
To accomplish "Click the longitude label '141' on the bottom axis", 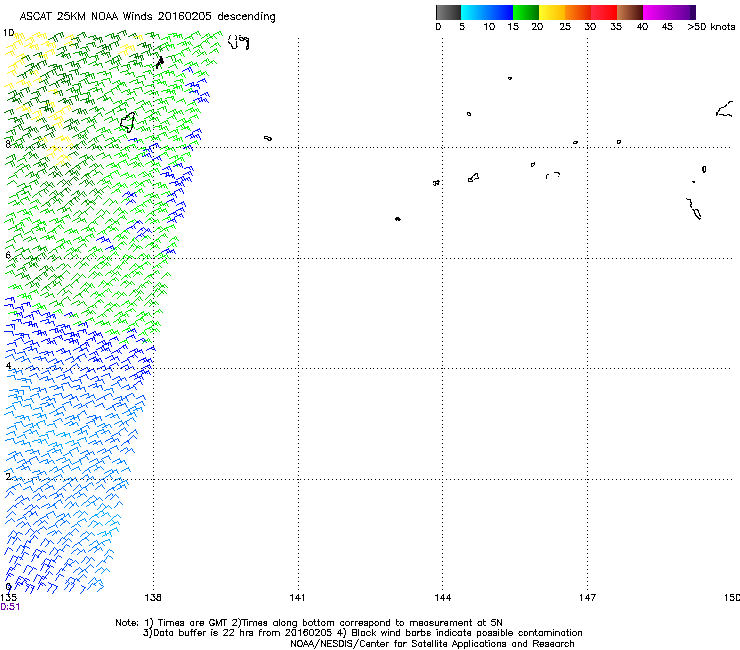I will [x=297, y=598].
